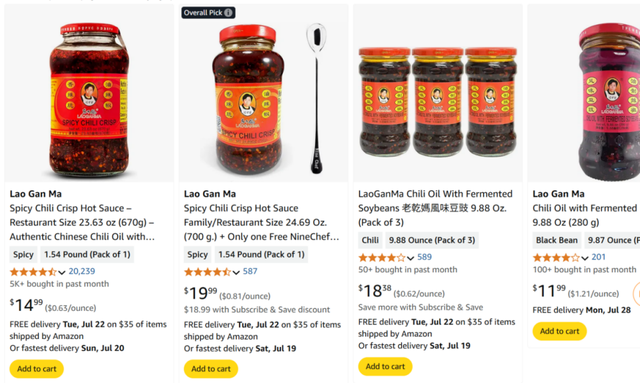The width and height of the screenshot is (640, 383).
Task: Add the $14.99 Spicy Chili Crisp to cart
Action: (37, 369)
